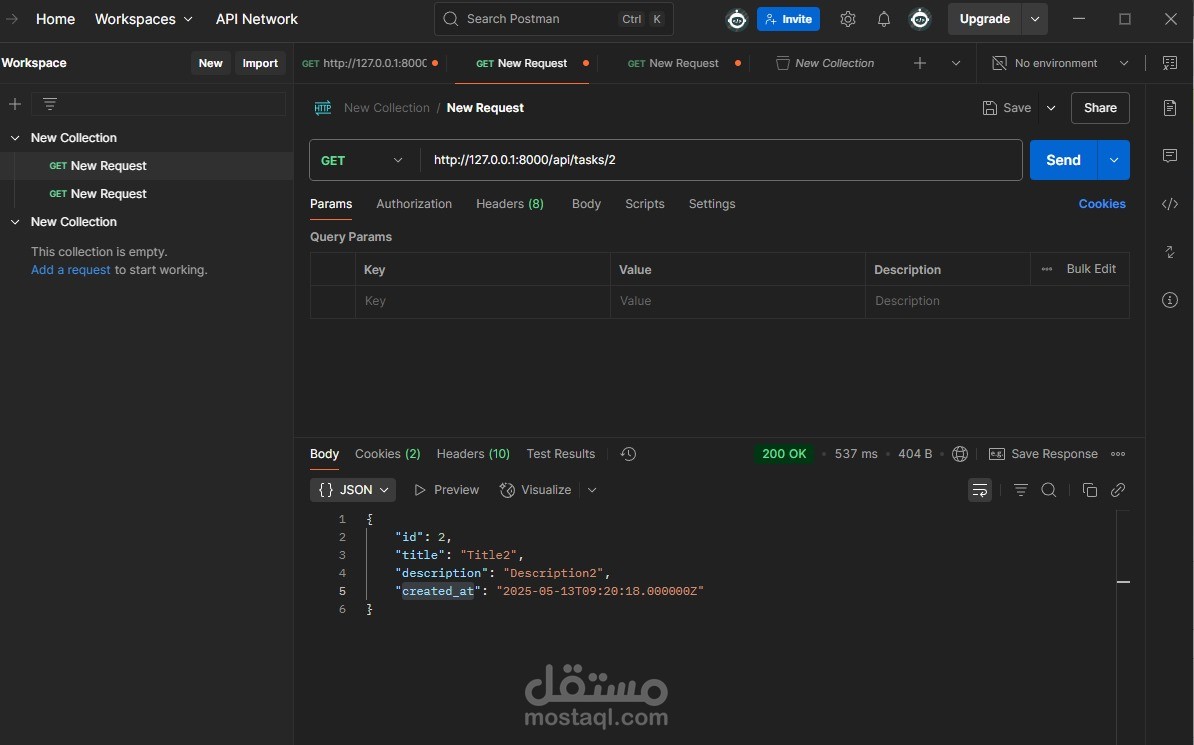Screen dimensions: 1194x745
Task: Open the Visualize dropdown chevron
Action: 592,490
